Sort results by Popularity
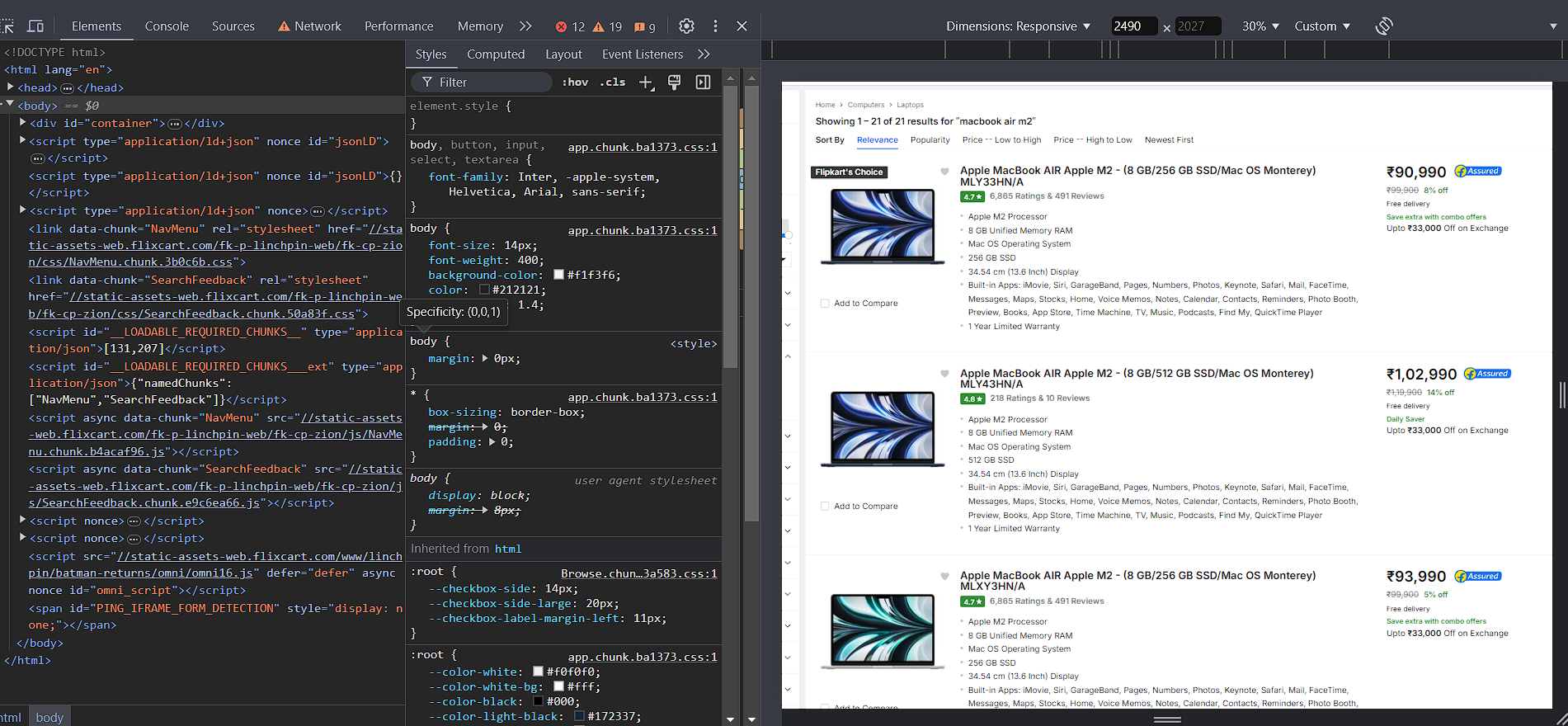Screen dimensions: 1568x726 click(x=930, y=140)
